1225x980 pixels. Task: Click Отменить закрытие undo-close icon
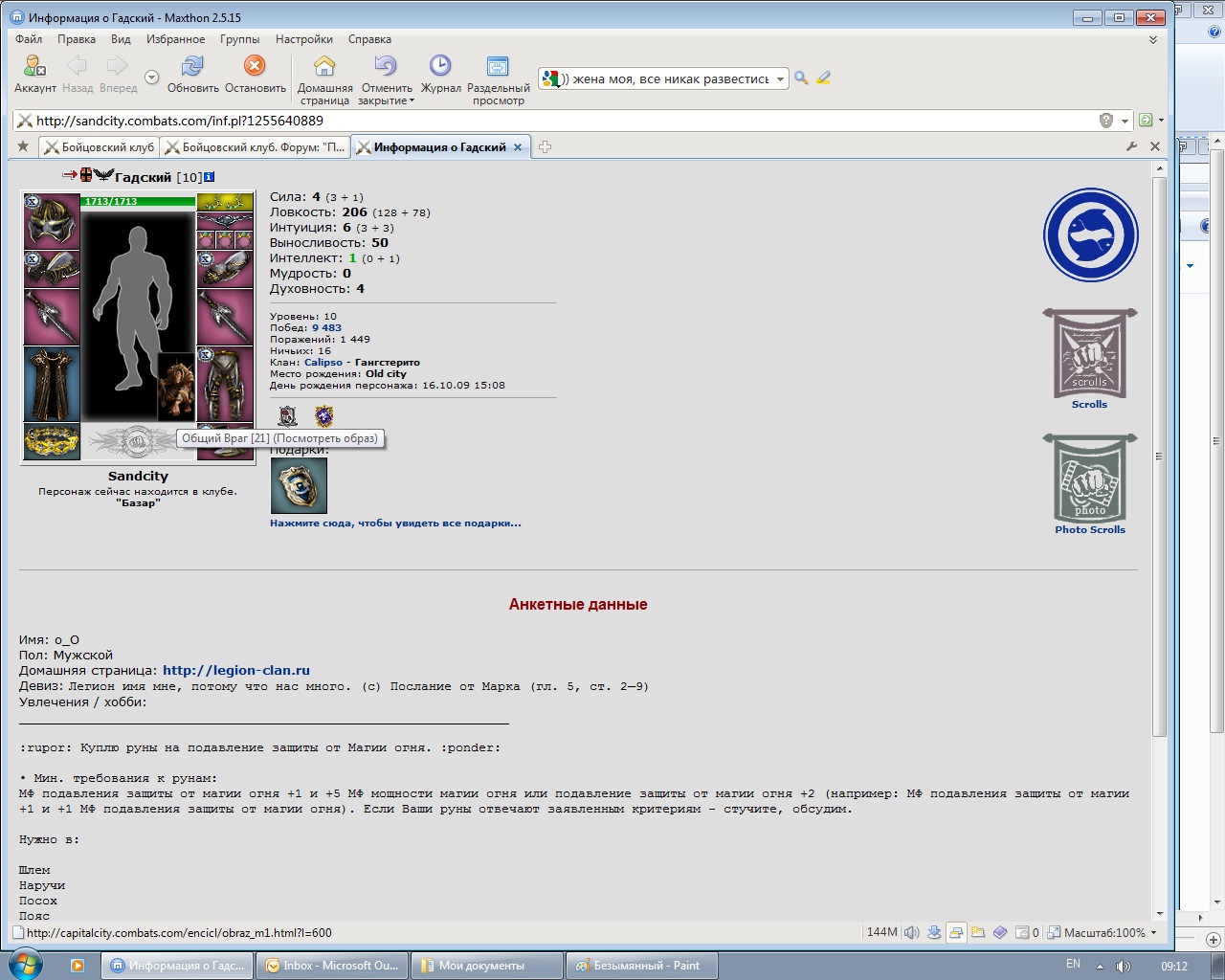point(386,65)
